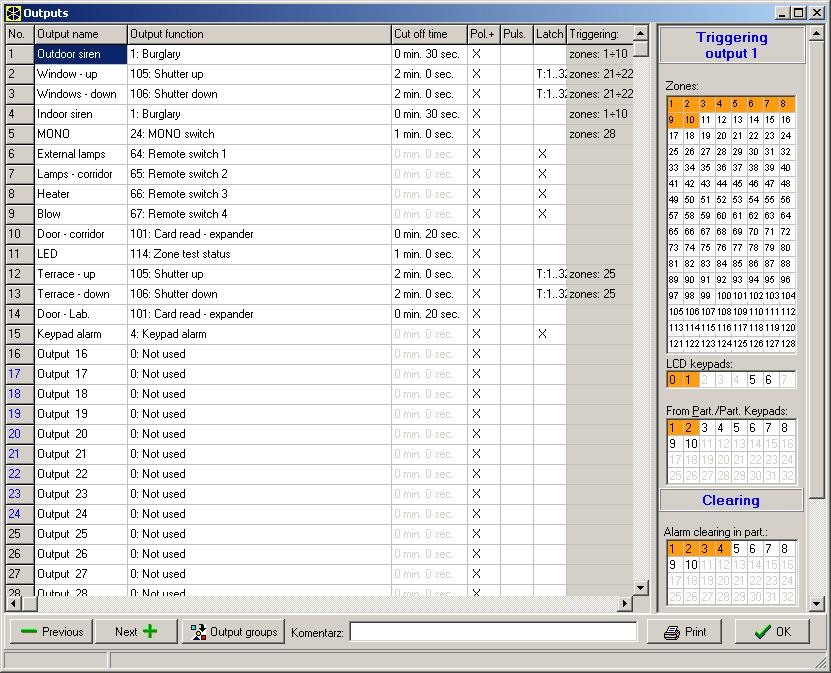Image resolution: width=831 pixels, height=673 pixels.
Task: Click the Latch column header
Action: coord(550,34)
